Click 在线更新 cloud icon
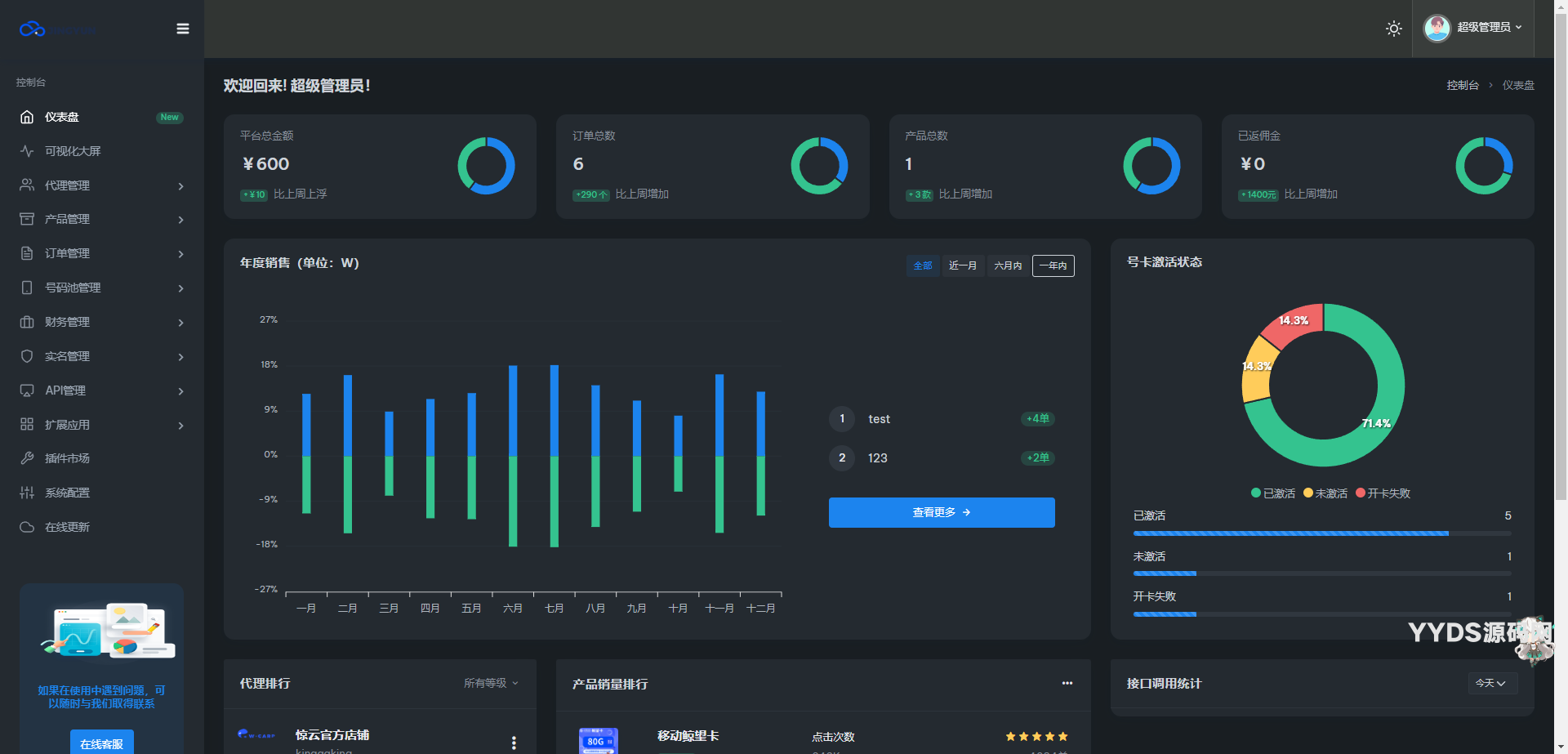Screen dimensions: 1568x754 click(x=27, y=527)
